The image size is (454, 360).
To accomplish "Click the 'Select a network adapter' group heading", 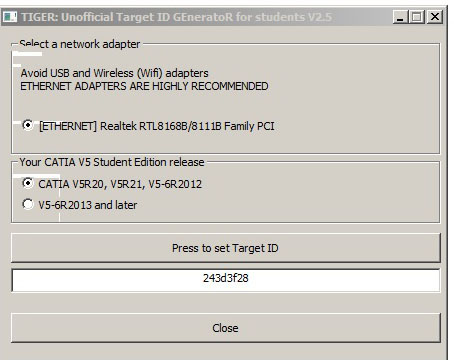I will point(80,44).
